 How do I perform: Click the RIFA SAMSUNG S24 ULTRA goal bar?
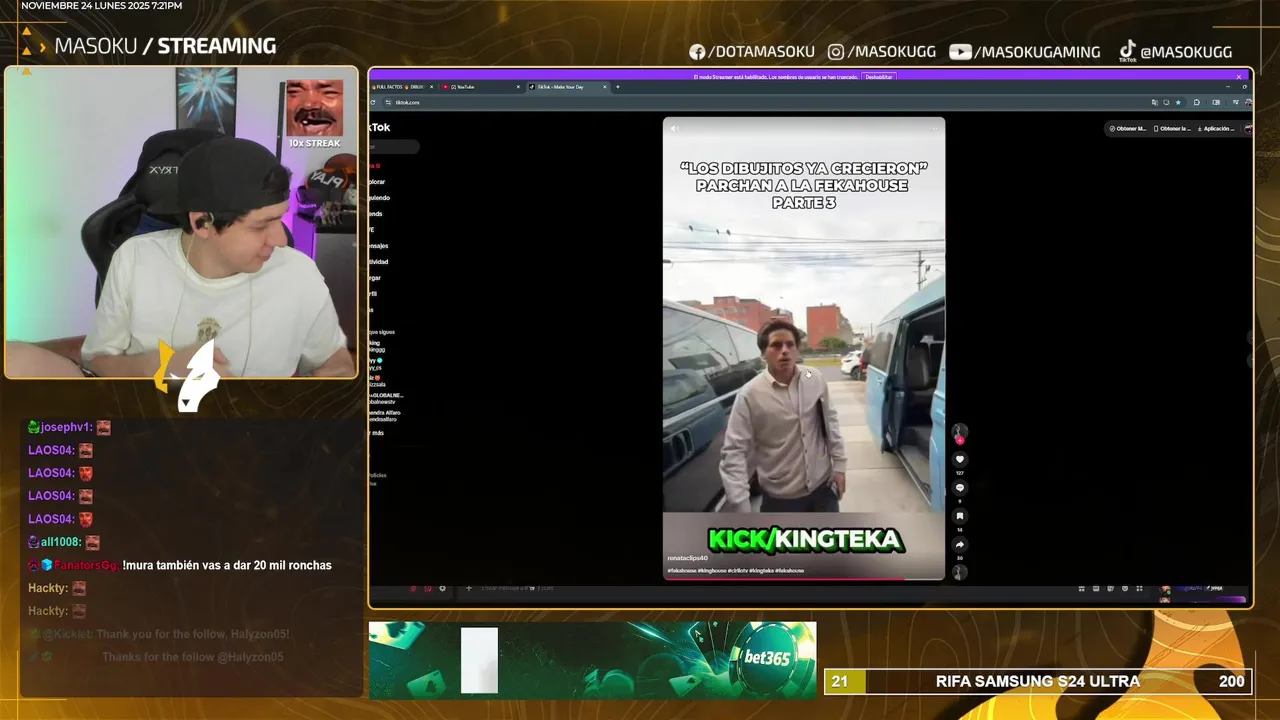[1037, 681]
